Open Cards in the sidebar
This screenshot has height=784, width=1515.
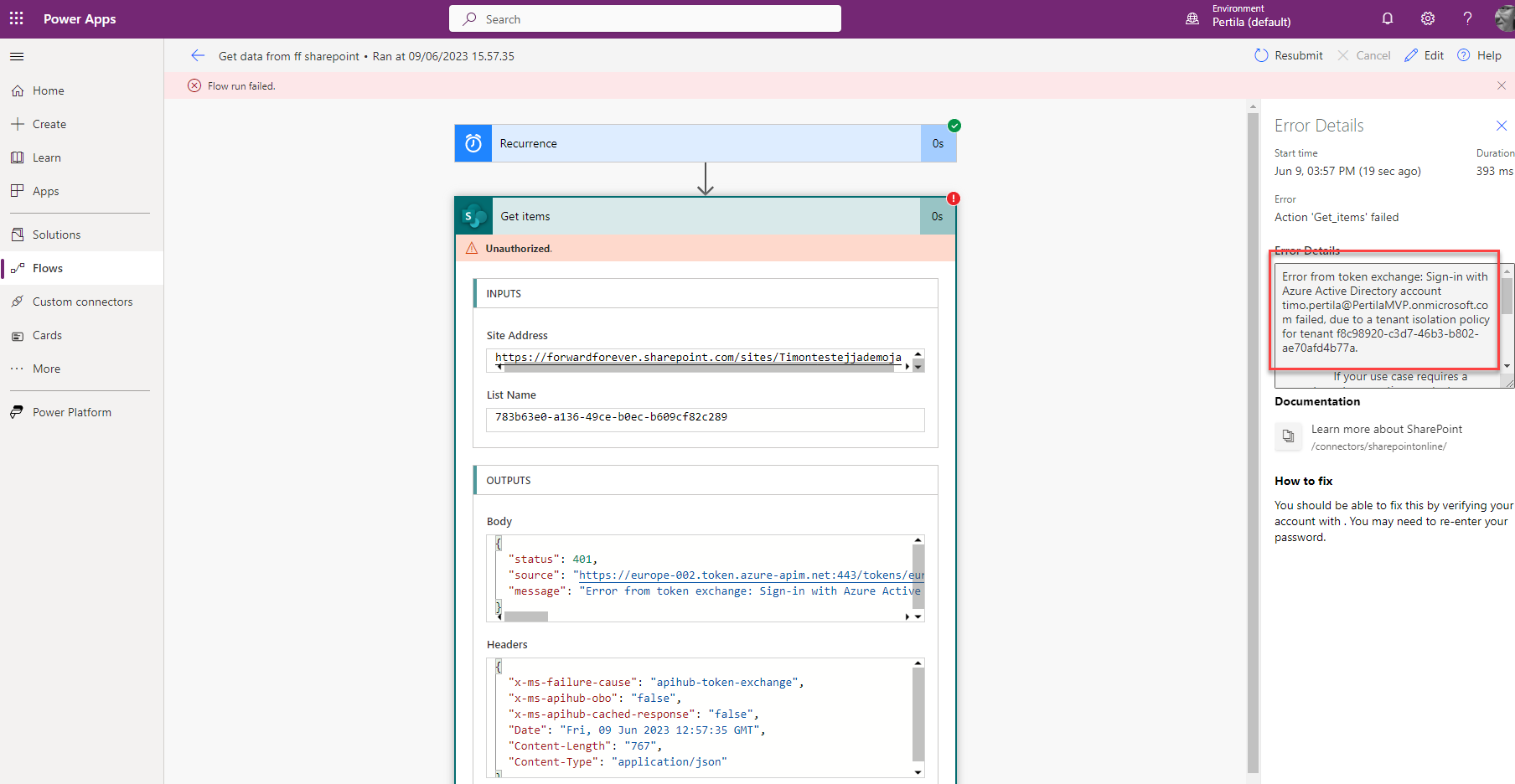pos(82,335)
